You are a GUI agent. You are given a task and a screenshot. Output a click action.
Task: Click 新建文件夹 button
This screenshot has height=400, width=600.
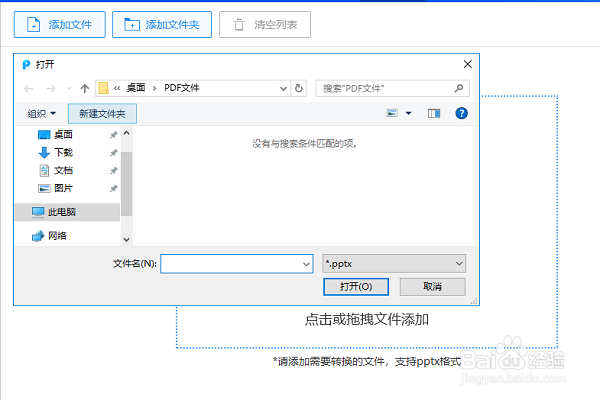(102, 114)
